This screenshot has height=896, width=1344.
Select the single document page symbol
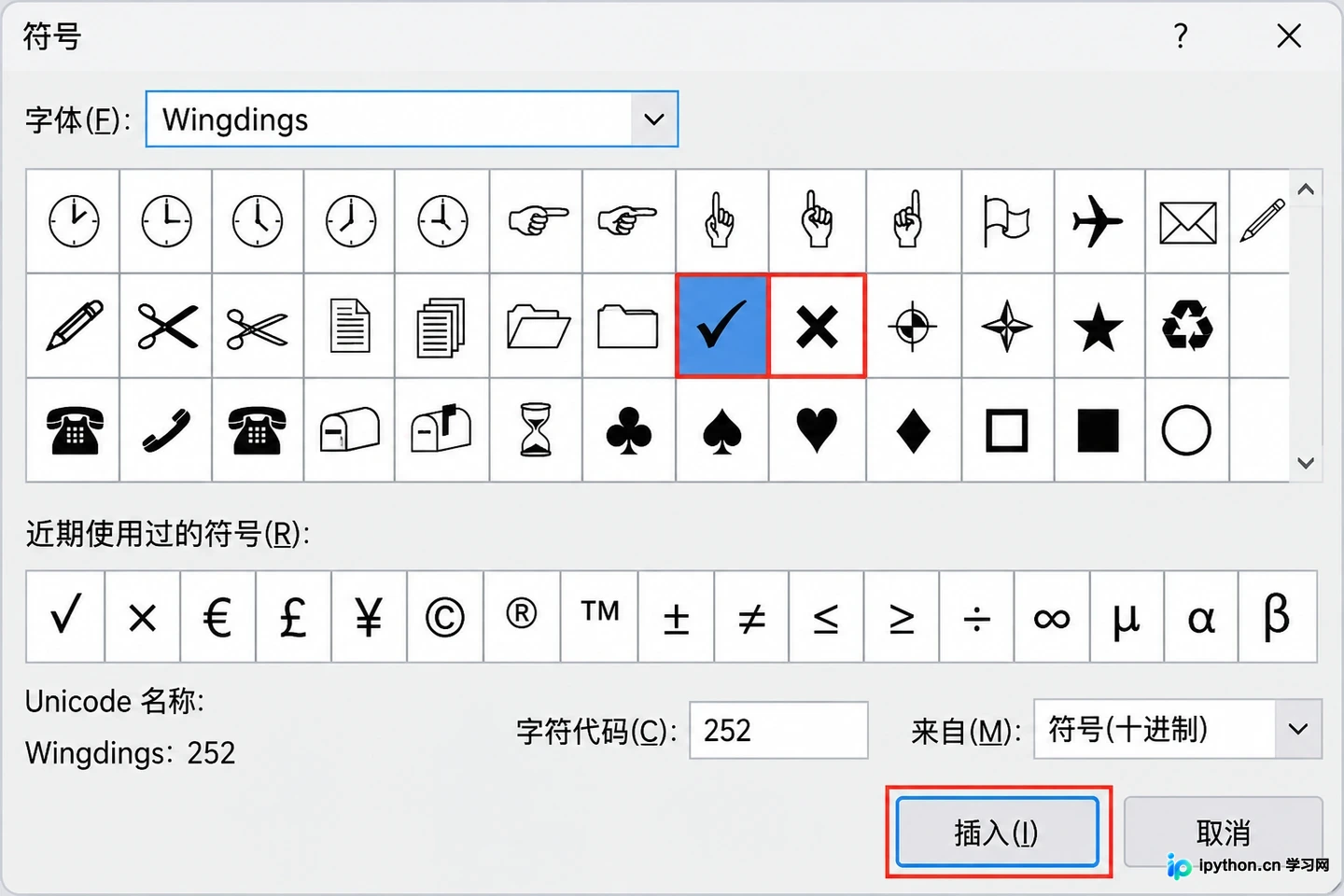[x=350, y=326]
